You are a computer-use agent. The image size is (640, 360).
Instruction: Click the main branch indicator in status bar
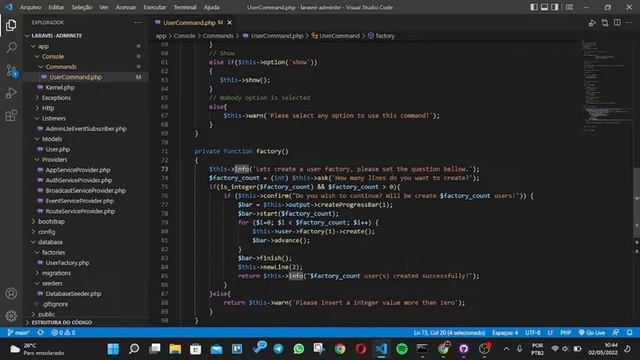[x=18, y=333]
